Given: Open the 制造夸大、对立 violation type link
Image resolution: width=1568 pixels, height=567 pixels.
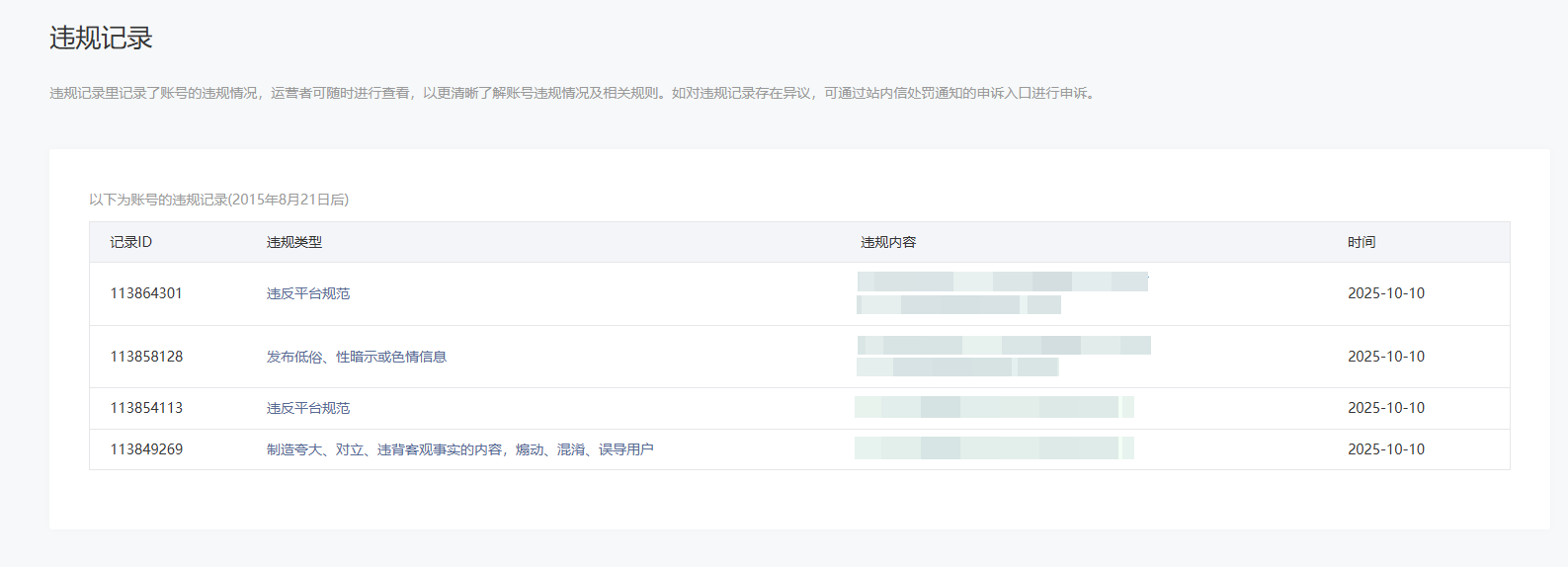Looking at the screenshot, I should (x=459, y=449).
